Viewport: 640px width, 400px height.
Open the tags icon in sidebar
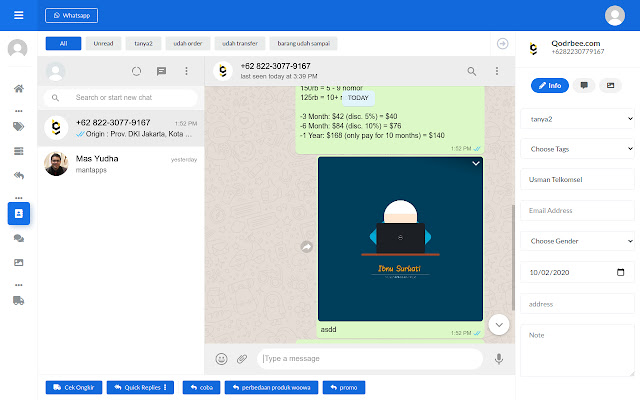(x=18, y=127)
